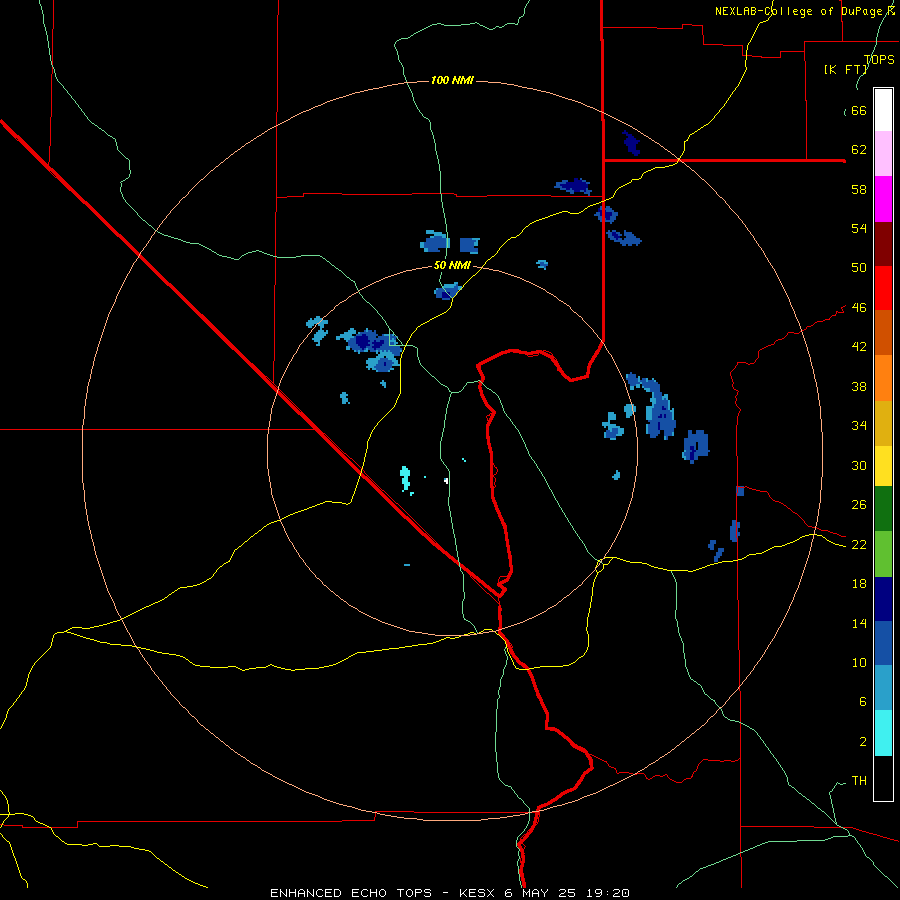The image size is (900, 900).
Task: Click the white swatch atop the tops legend
Action: tap(883, 110)
